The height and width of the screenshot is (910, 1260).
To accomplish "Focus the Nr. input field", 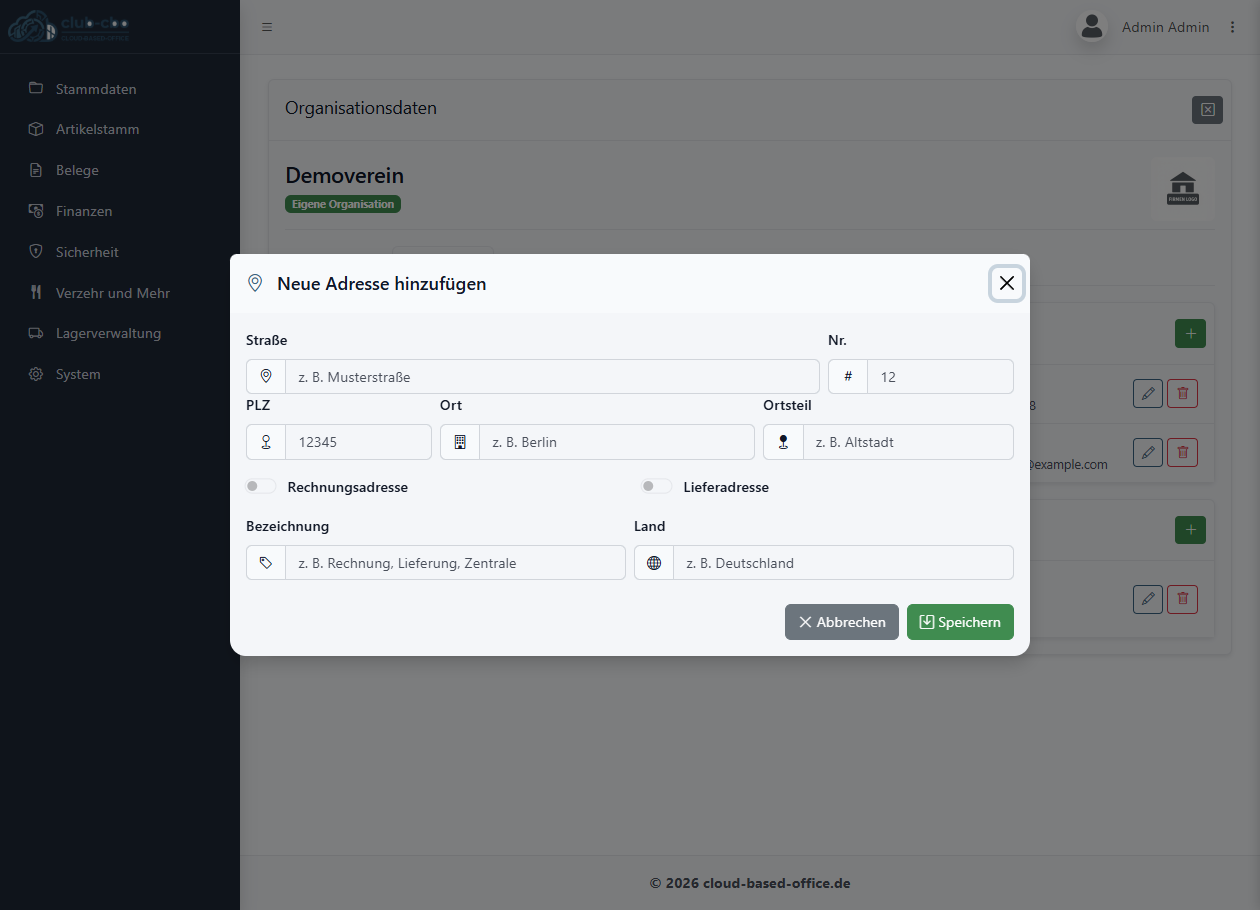I will pos(940,376).
